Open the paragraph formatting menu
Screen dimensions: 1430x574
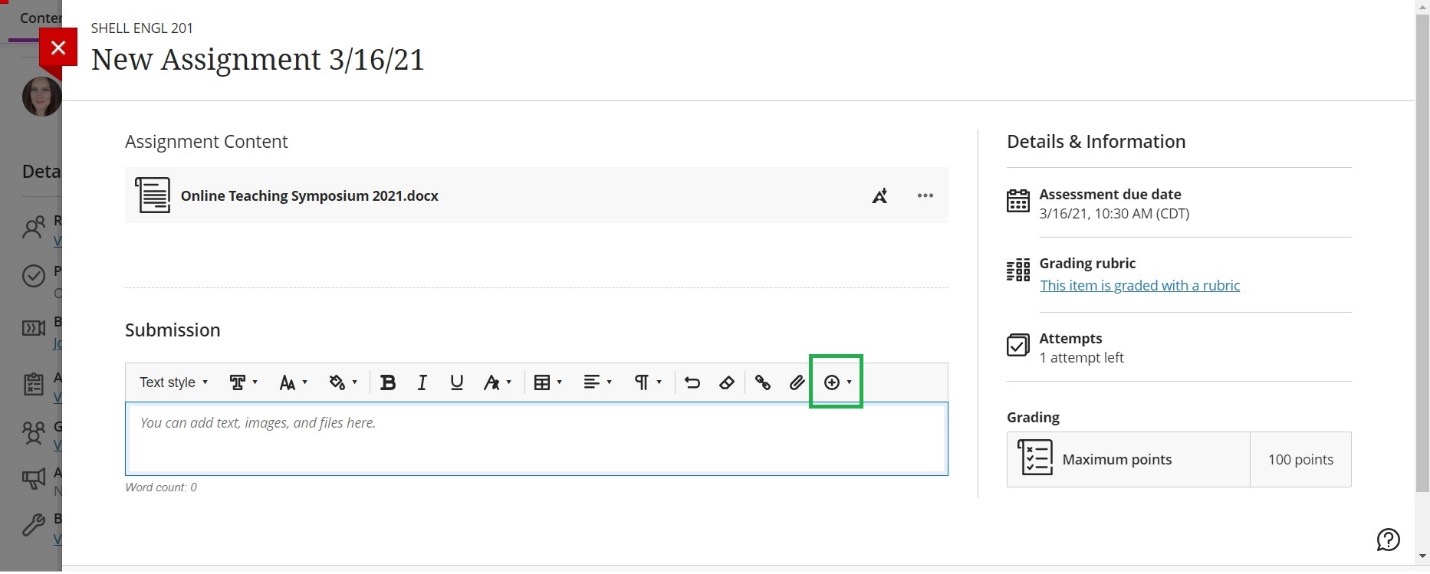[x=647, y=382]
